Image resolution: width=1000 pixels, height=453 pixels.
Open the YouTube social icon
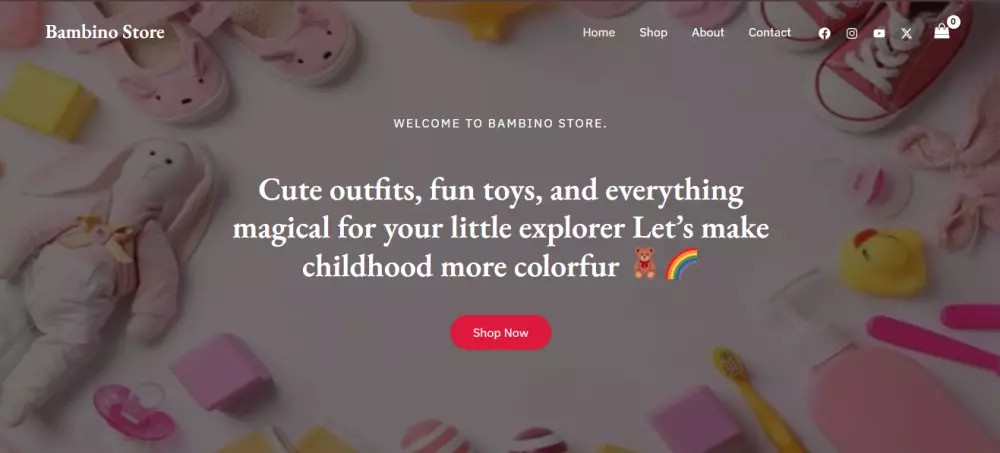click(x=879, y=33)
